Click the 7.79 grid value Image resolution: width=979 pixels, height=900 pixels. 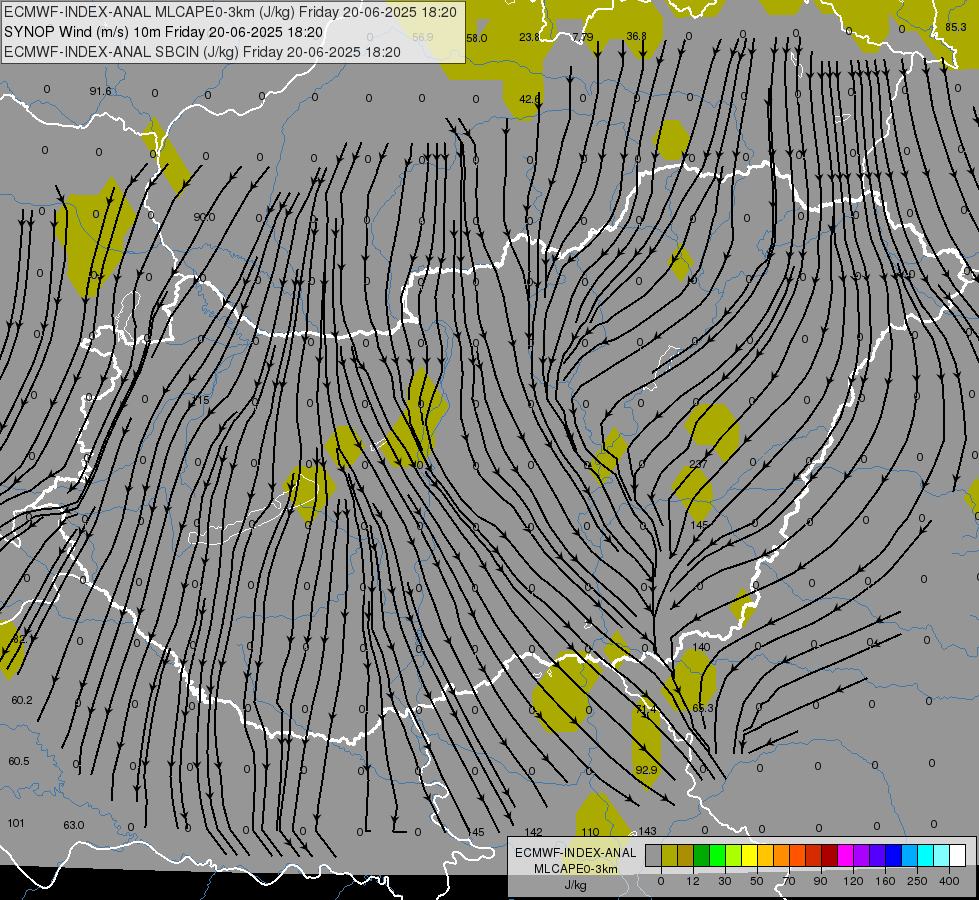(583, 37)
